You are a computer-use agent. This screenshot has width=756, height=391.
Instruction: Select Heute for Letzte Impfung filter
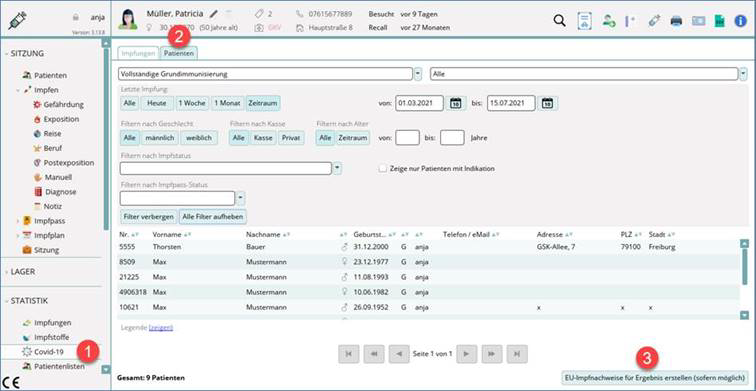157,103
